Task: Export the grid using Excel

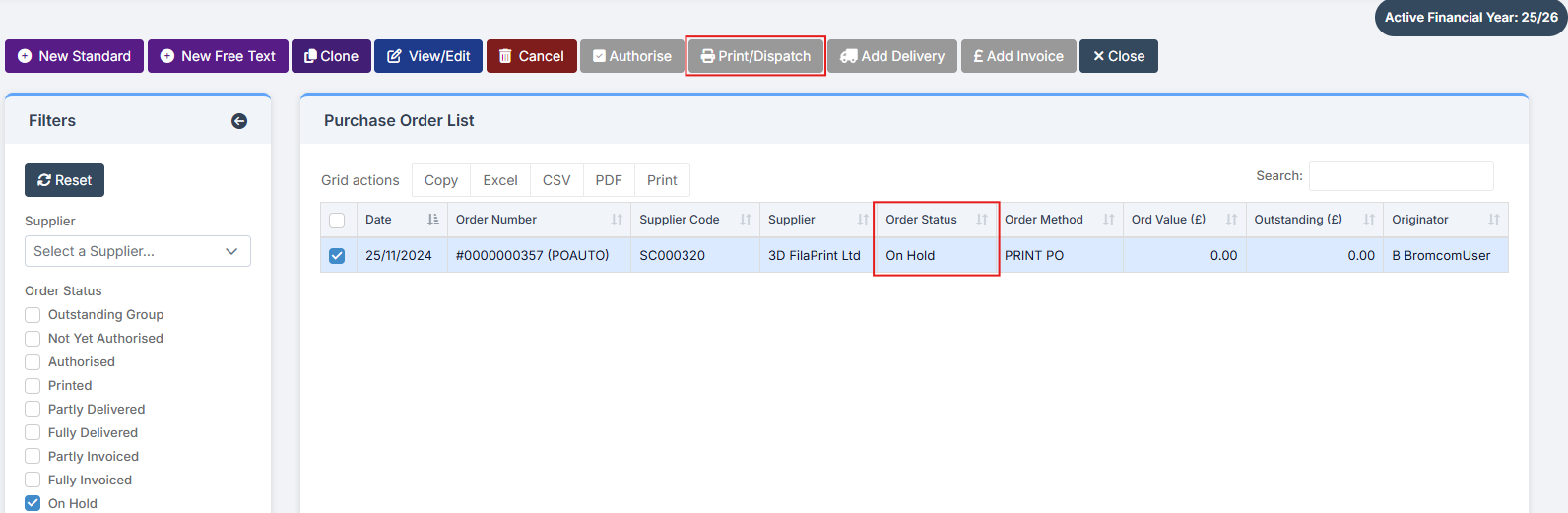Action: (x=500, y=180)
